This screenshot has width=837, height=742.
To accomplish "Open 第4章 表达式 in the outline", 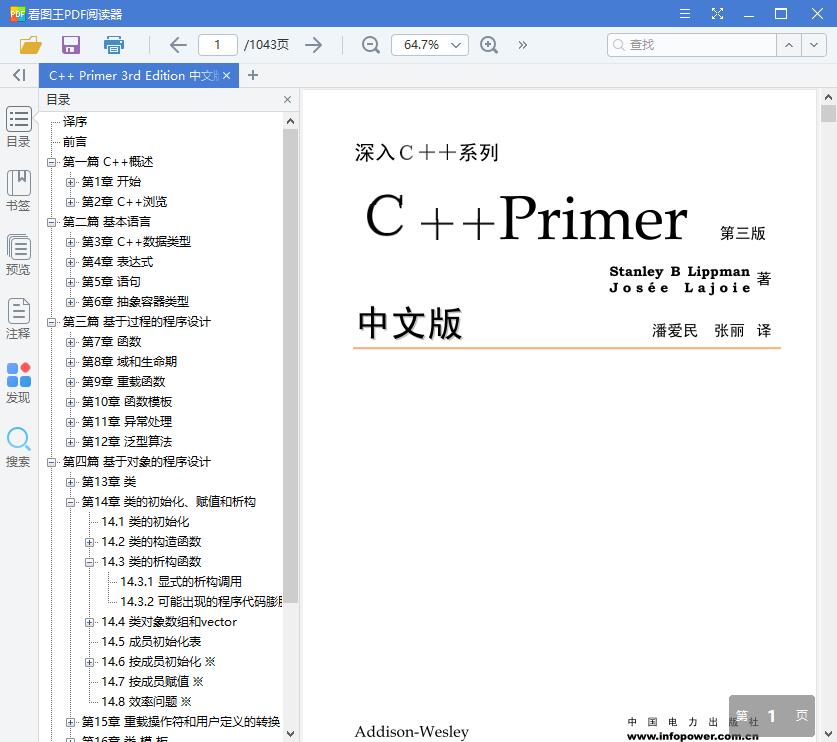I will (117, 262).
